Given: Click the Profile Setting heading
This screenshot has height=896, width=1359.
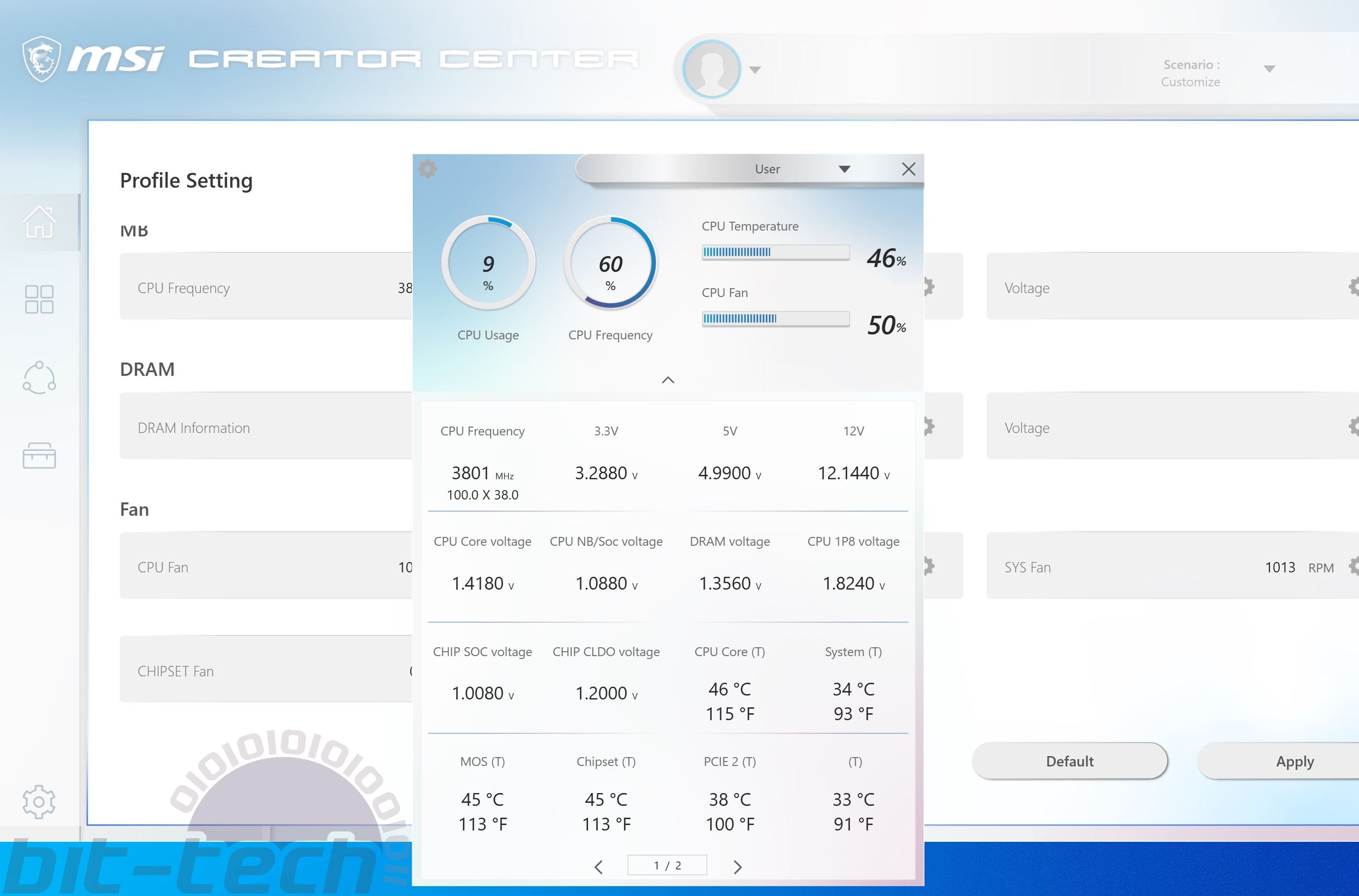Looking at the screenshot, I should pyautogui.click(x=186, y=181).
